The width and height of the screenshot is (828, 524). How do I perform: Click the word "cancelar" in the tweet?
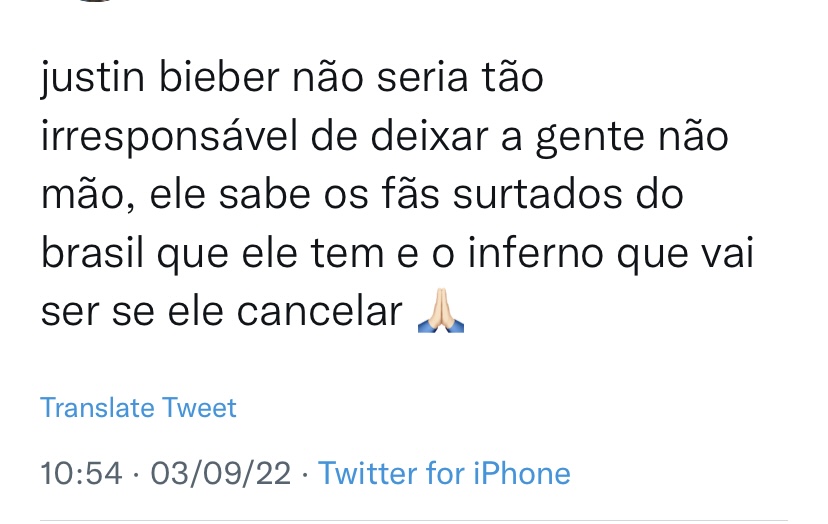tap(320, 312)
